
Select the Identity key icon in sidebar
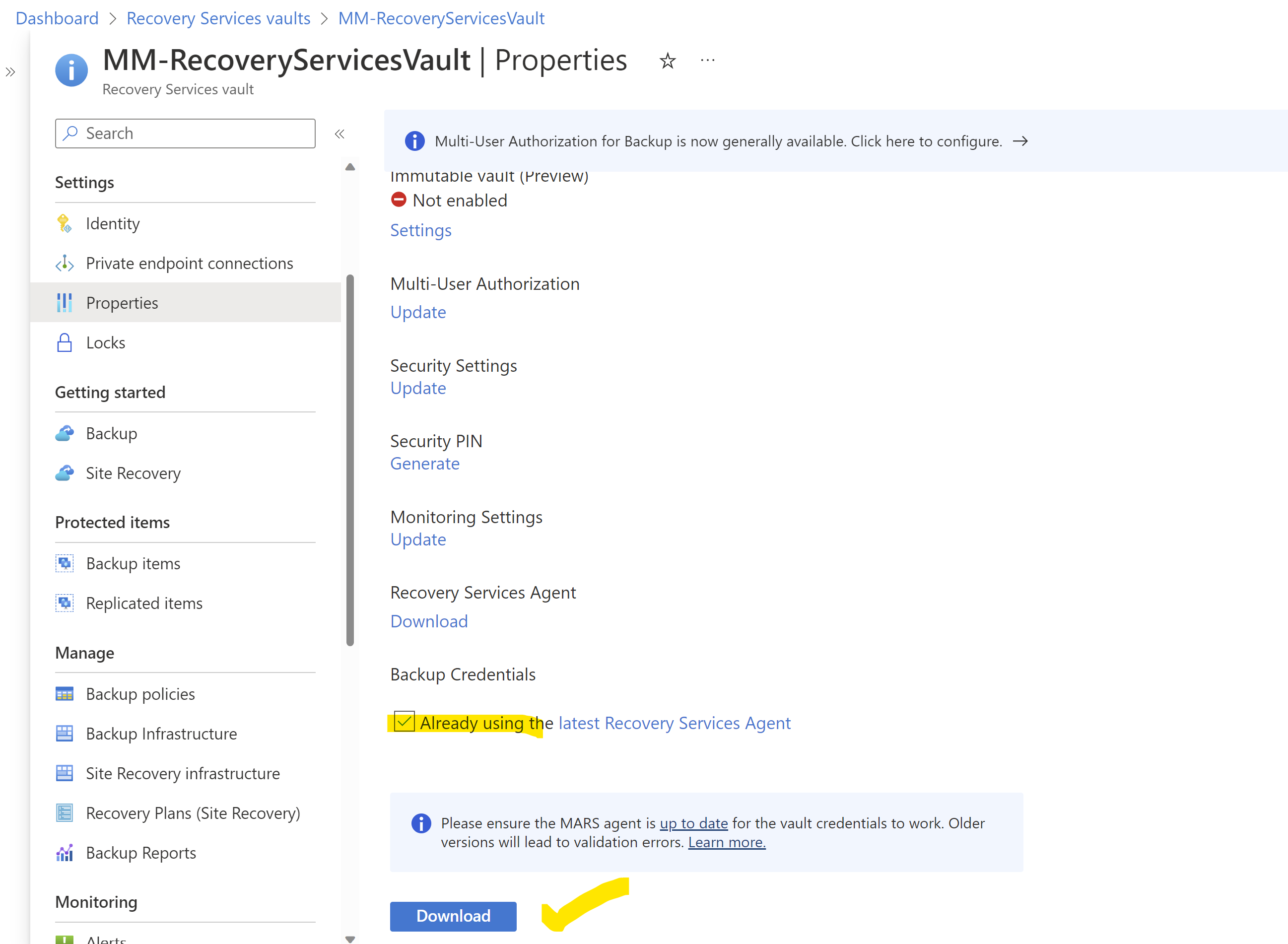[64, 223]
